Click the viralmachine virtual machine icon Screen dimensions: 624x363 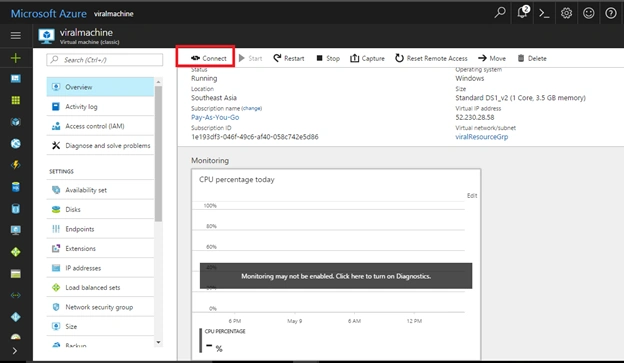[47, 36]
